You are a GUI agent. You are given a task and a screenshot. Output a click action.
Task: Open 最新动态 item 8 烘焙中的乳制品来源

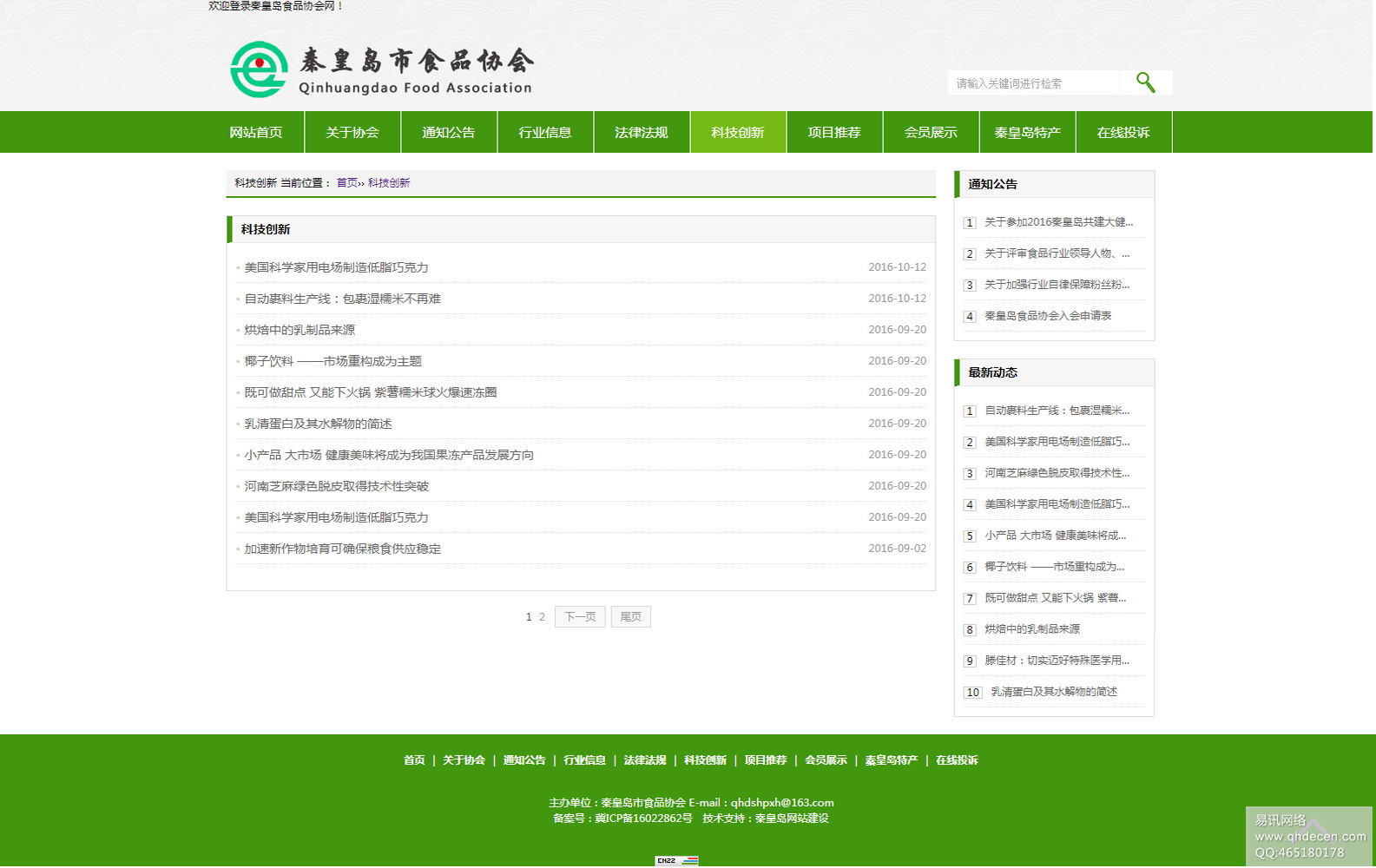pyautogui.click(x=1032, y=629)
